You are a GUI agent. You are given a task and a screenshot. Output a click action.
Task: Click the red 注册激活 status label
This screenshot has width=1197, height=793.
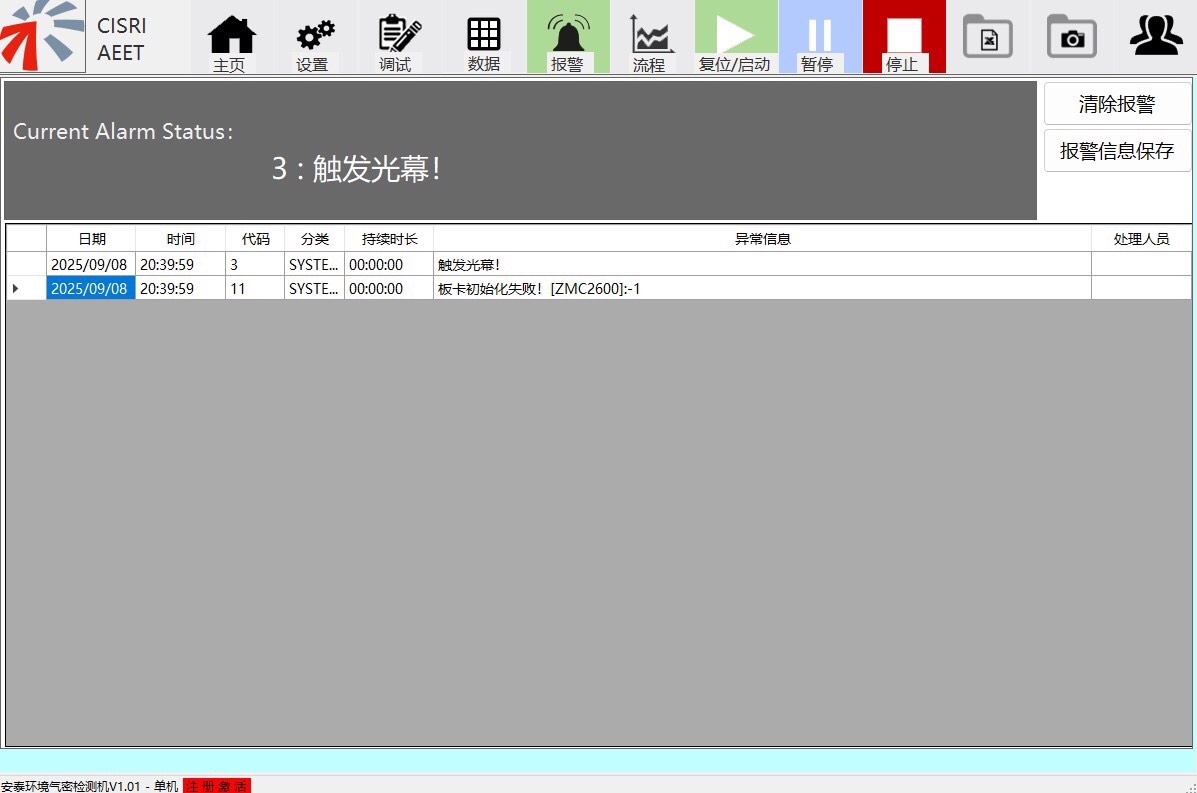217,785
